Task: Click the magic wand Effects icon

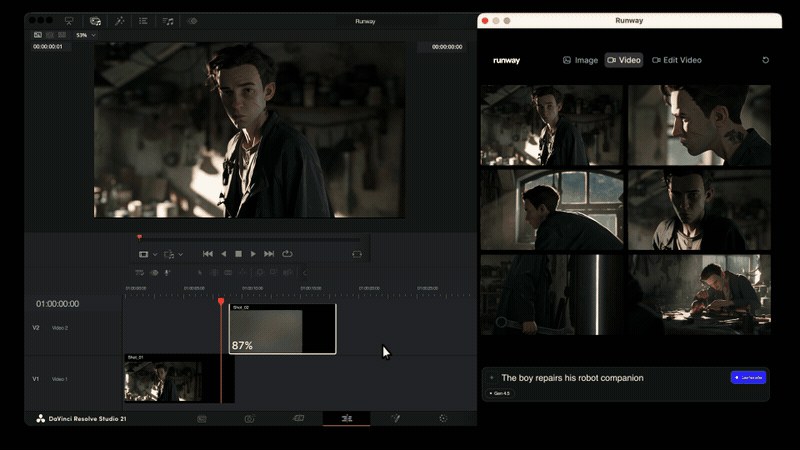Action: 119,21
